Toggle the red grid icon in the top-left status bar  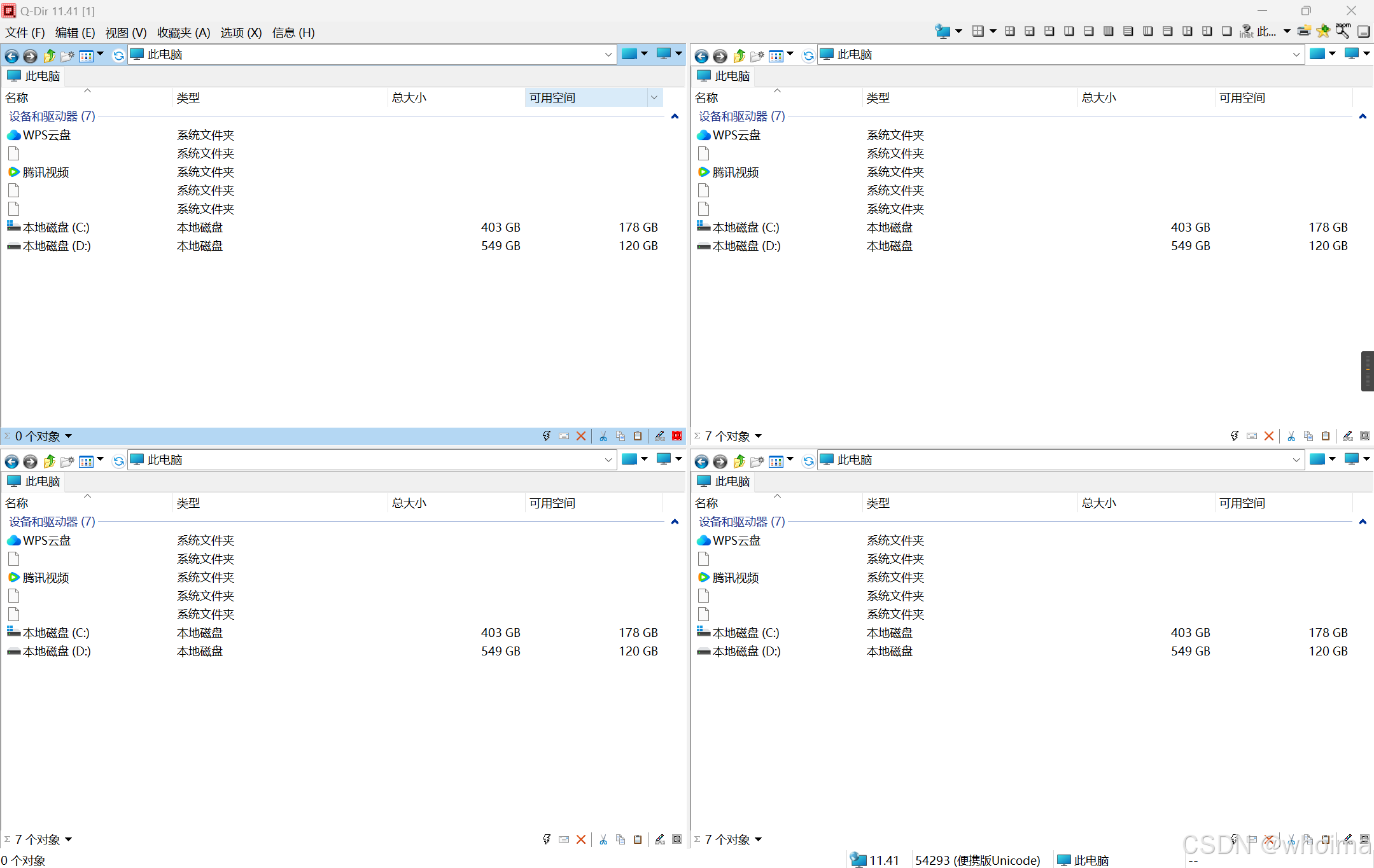[677, 436]
